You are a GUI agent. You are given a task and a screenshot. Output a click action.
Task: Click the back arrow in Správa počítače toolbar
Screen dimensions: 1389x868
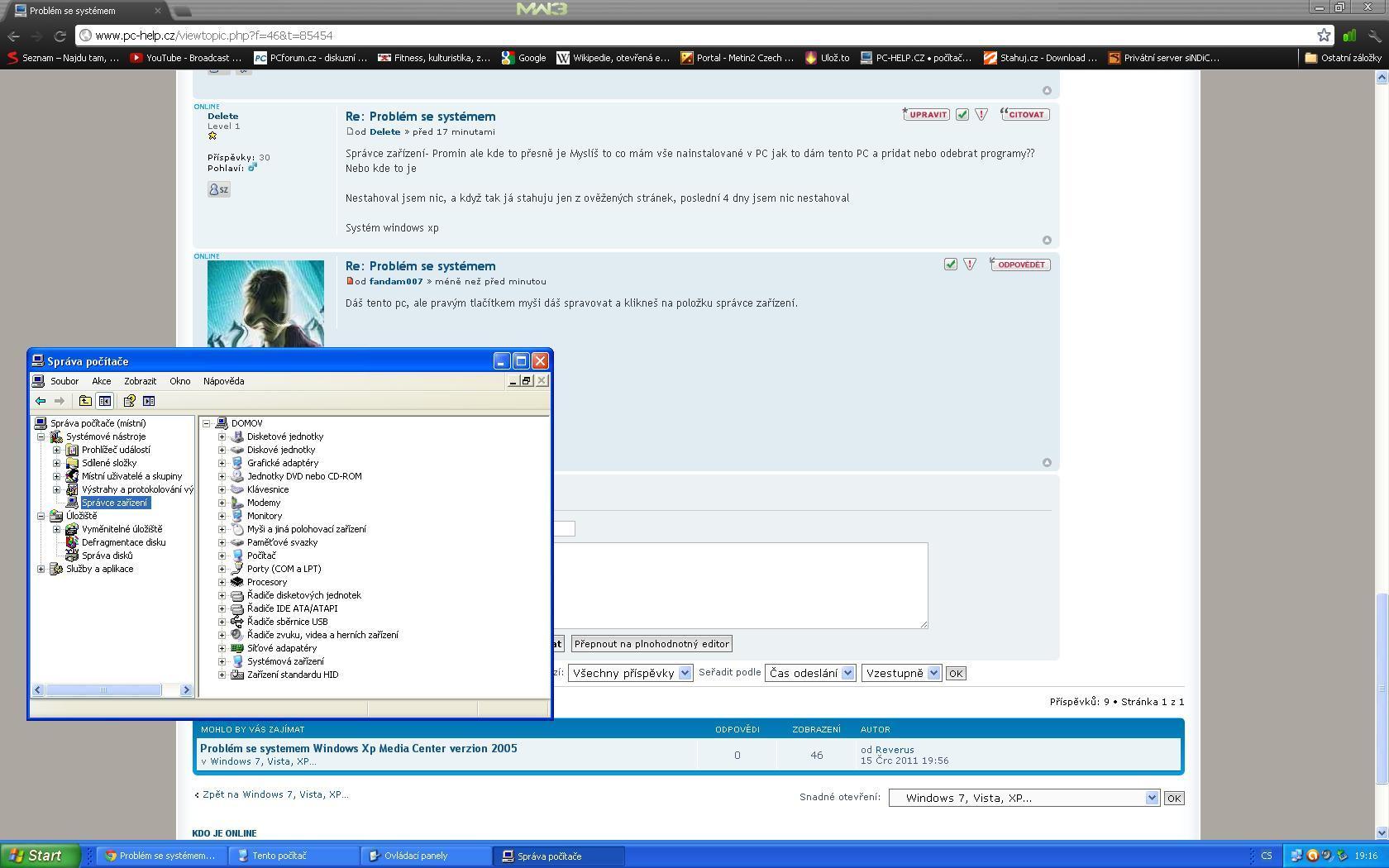(40, 401)
